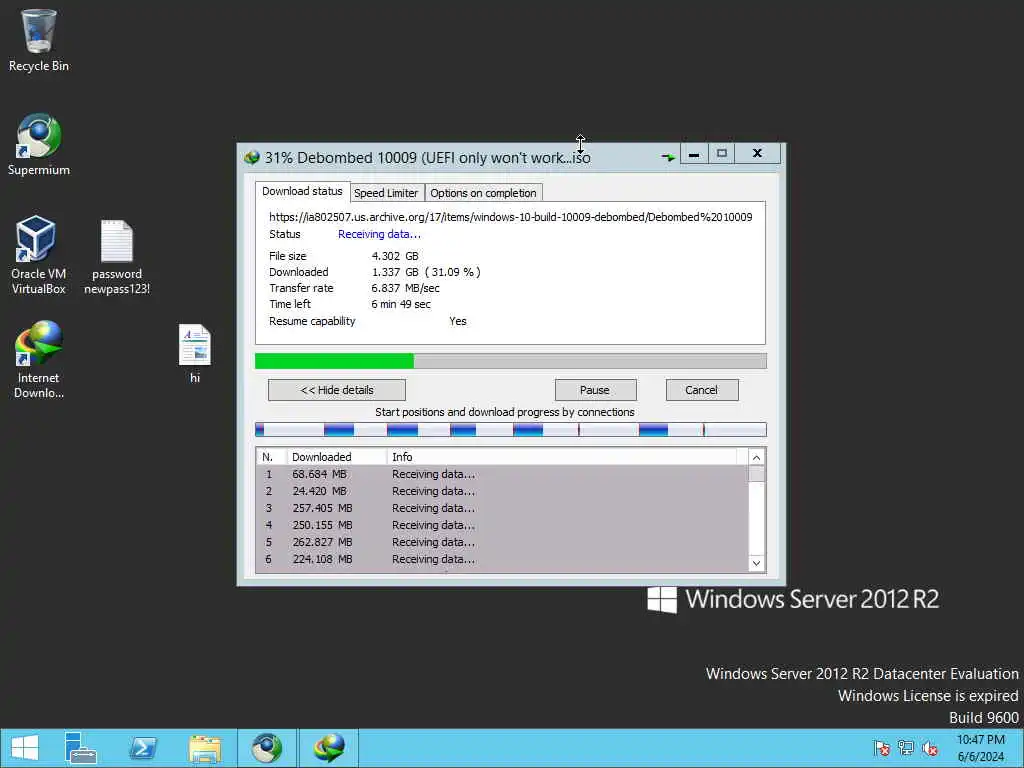
Task: Cancel the download
Action: [x=702, y=390]
